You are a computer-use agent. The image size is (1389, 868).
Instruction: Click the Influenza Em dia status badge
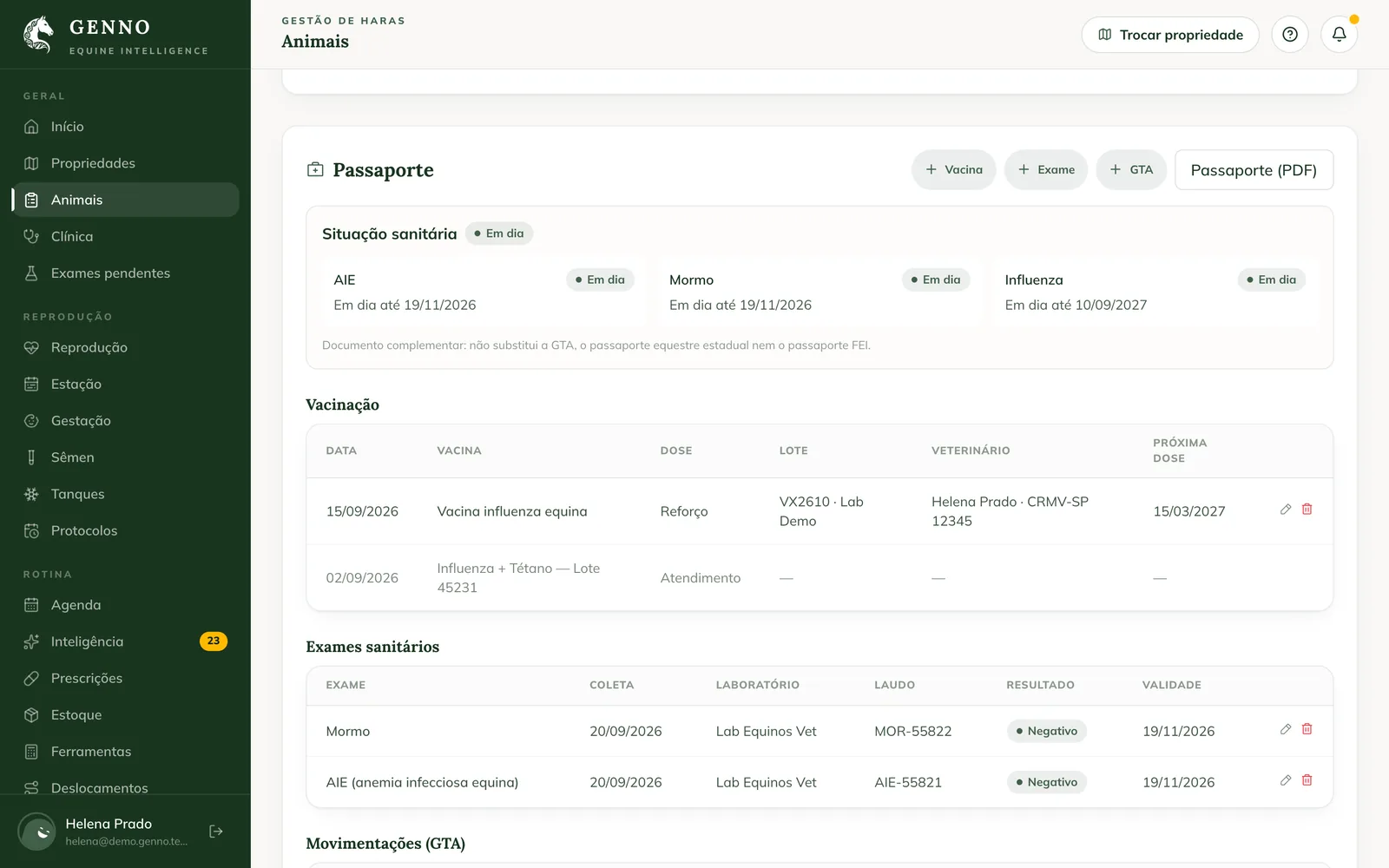pyautogui.click(x=1271, y=279)
